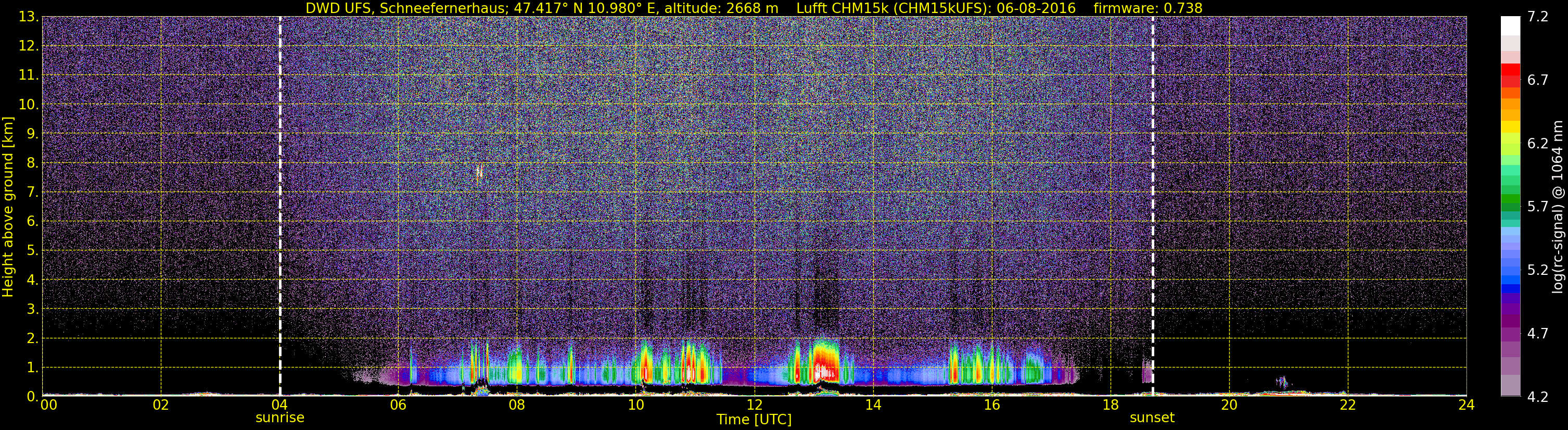
Task: Click the '06' tick on the time axis
Action: pyautogui.click(x=398, y=405)
